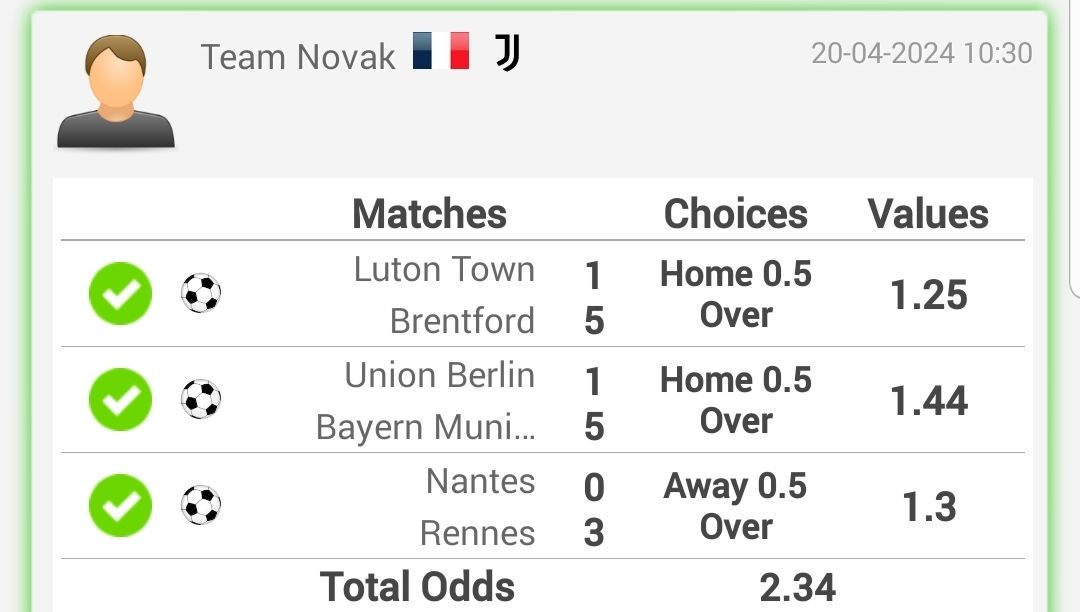Tap the France flag icon
This screenshot has height=612, width=1080.
(x=441, y=51)
